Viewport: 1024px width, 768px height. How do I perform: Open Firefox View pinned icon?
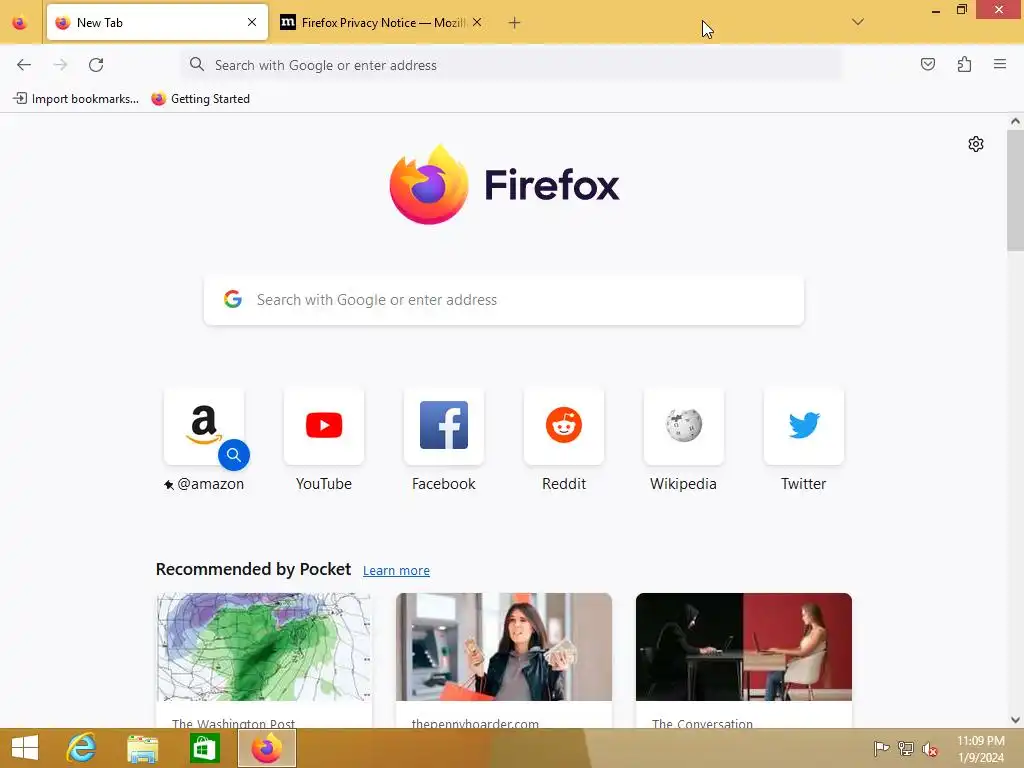tap(20, 23)
